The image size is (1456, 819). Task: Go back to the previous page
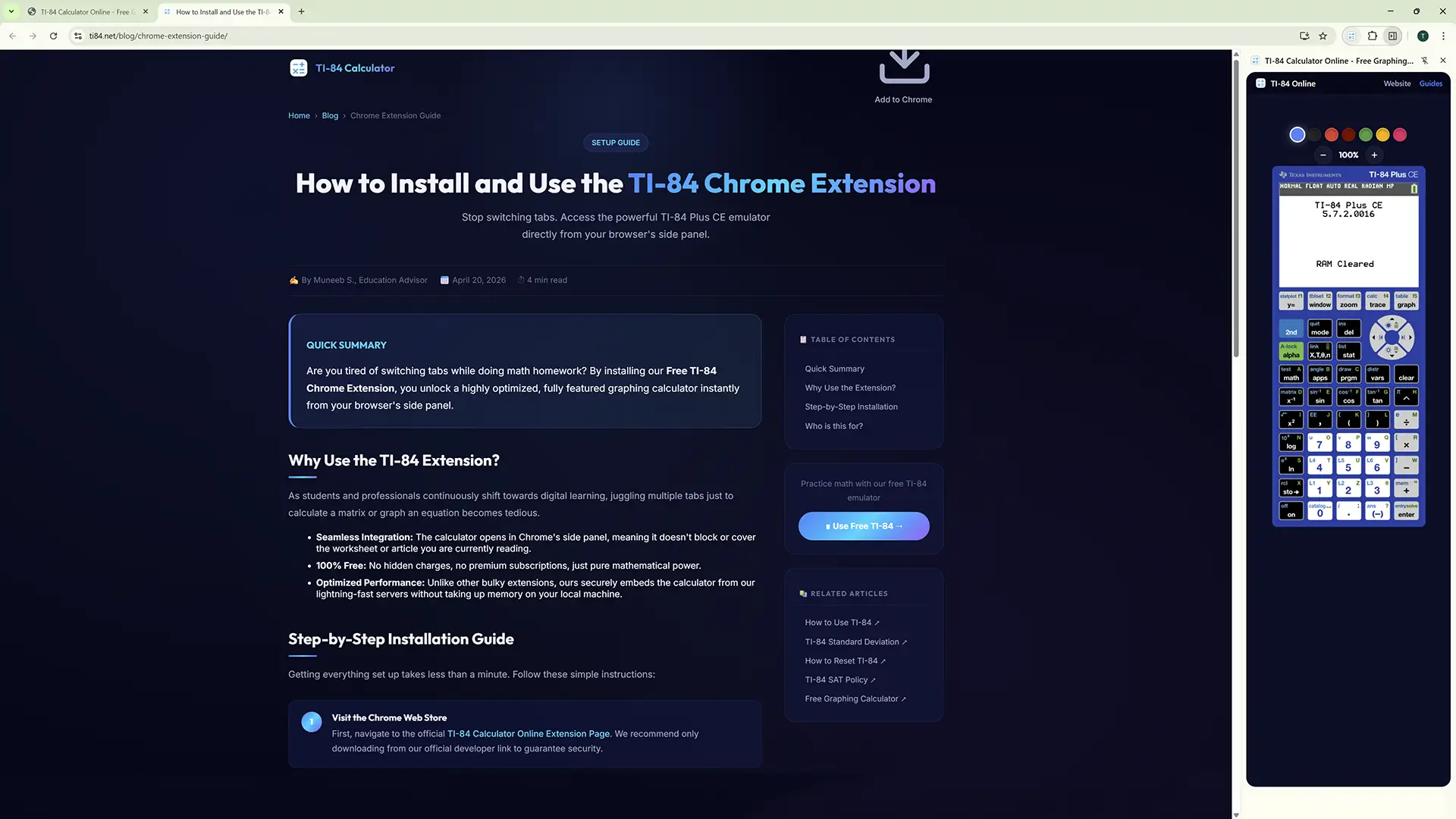coord(13,36)
